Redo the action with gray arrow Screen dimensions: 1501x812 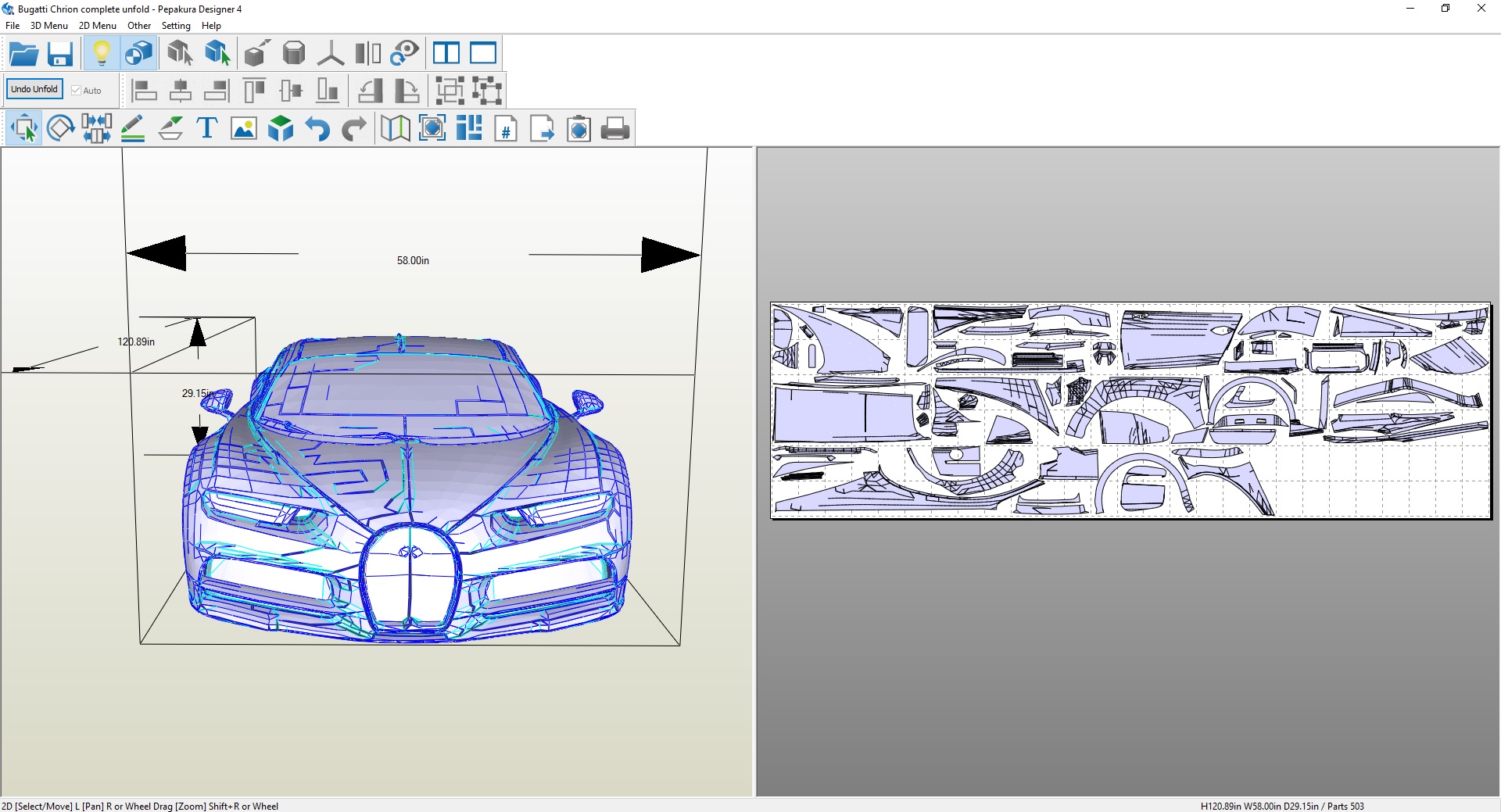(354, 128)
